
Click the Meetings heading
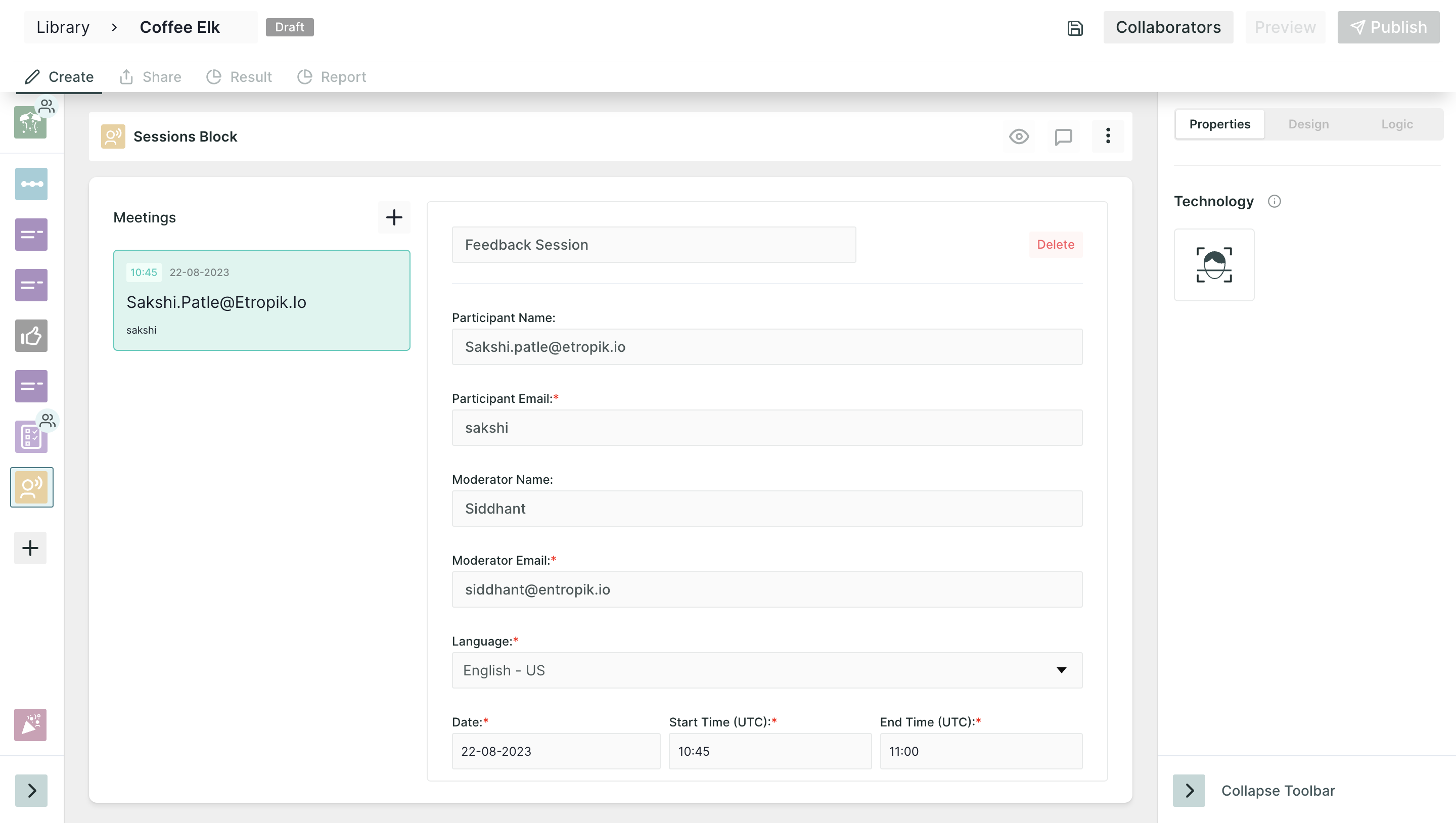tap(144, 217)
